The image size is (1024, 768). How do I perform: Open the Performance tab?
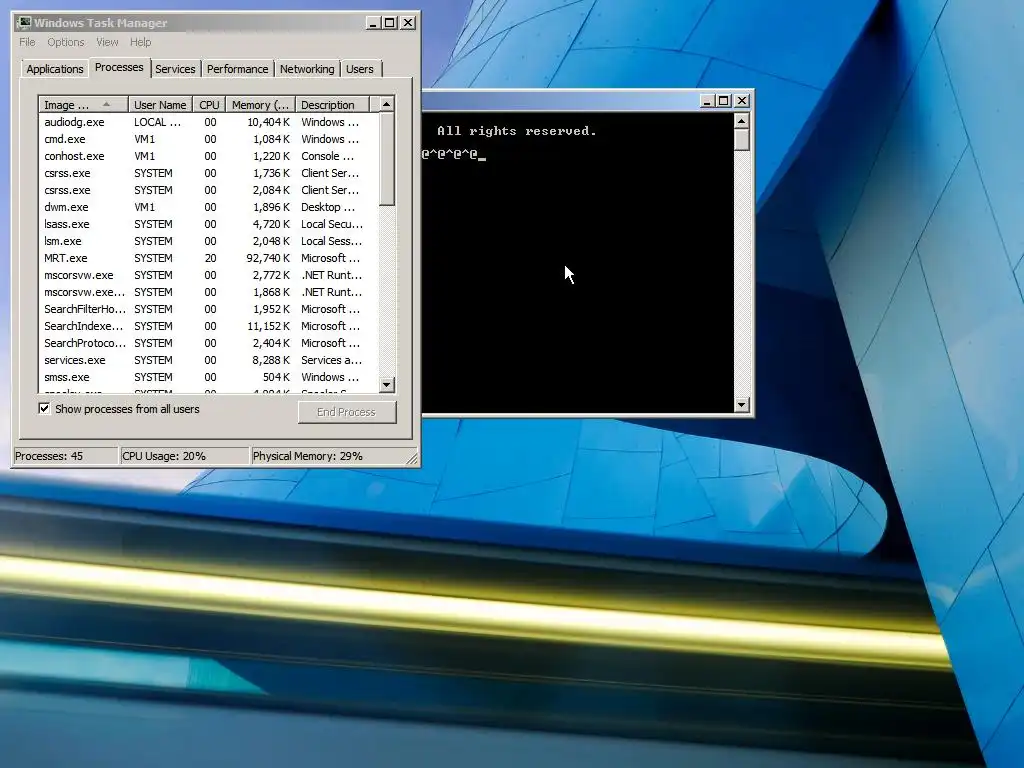point(238,69)
